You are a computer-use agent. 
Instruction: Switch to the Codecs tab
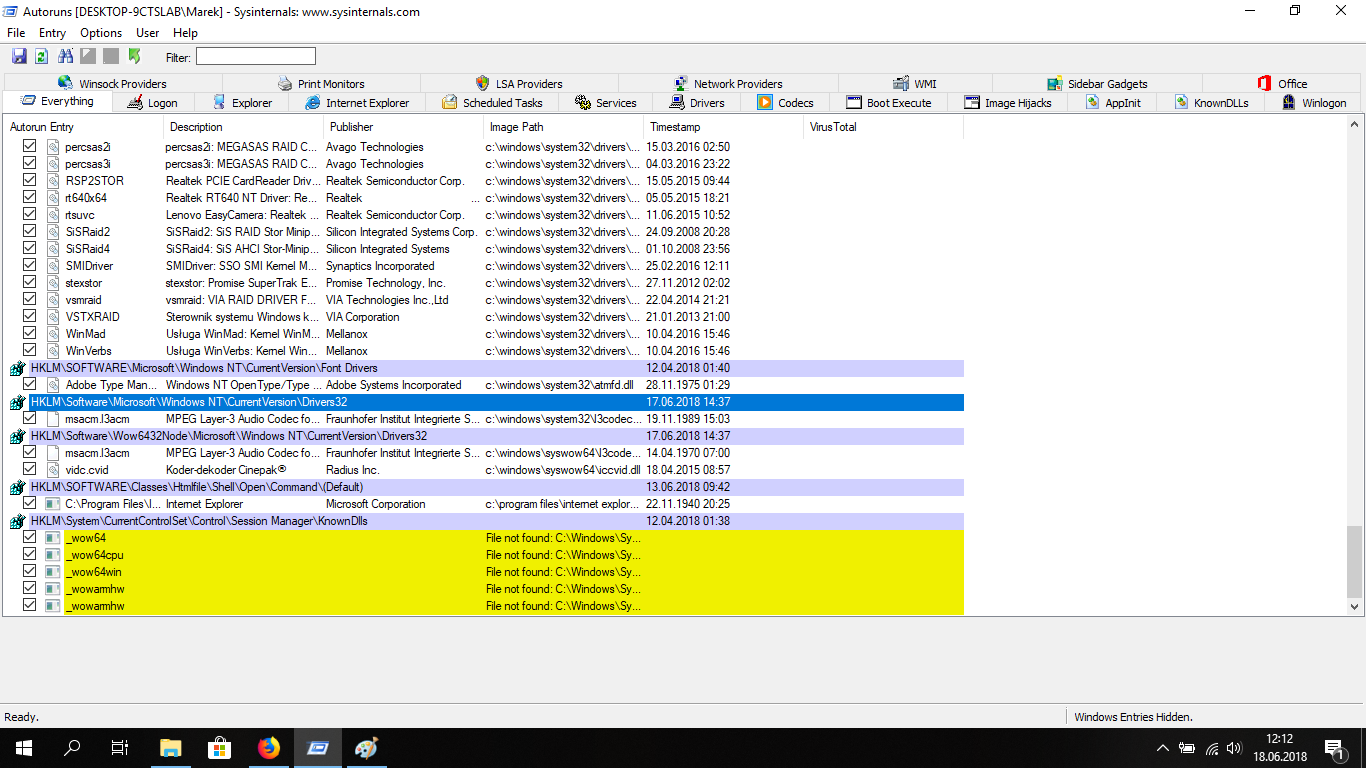coord(786,103)
